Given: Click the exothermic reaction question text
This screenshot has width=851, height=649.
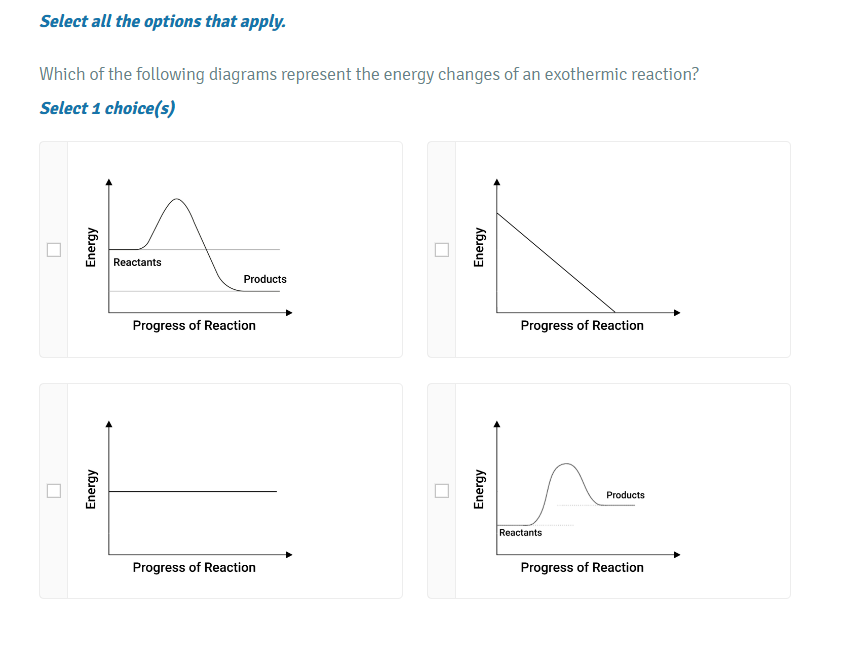Looking at the screenshot, I should click(x=368, y=74).
